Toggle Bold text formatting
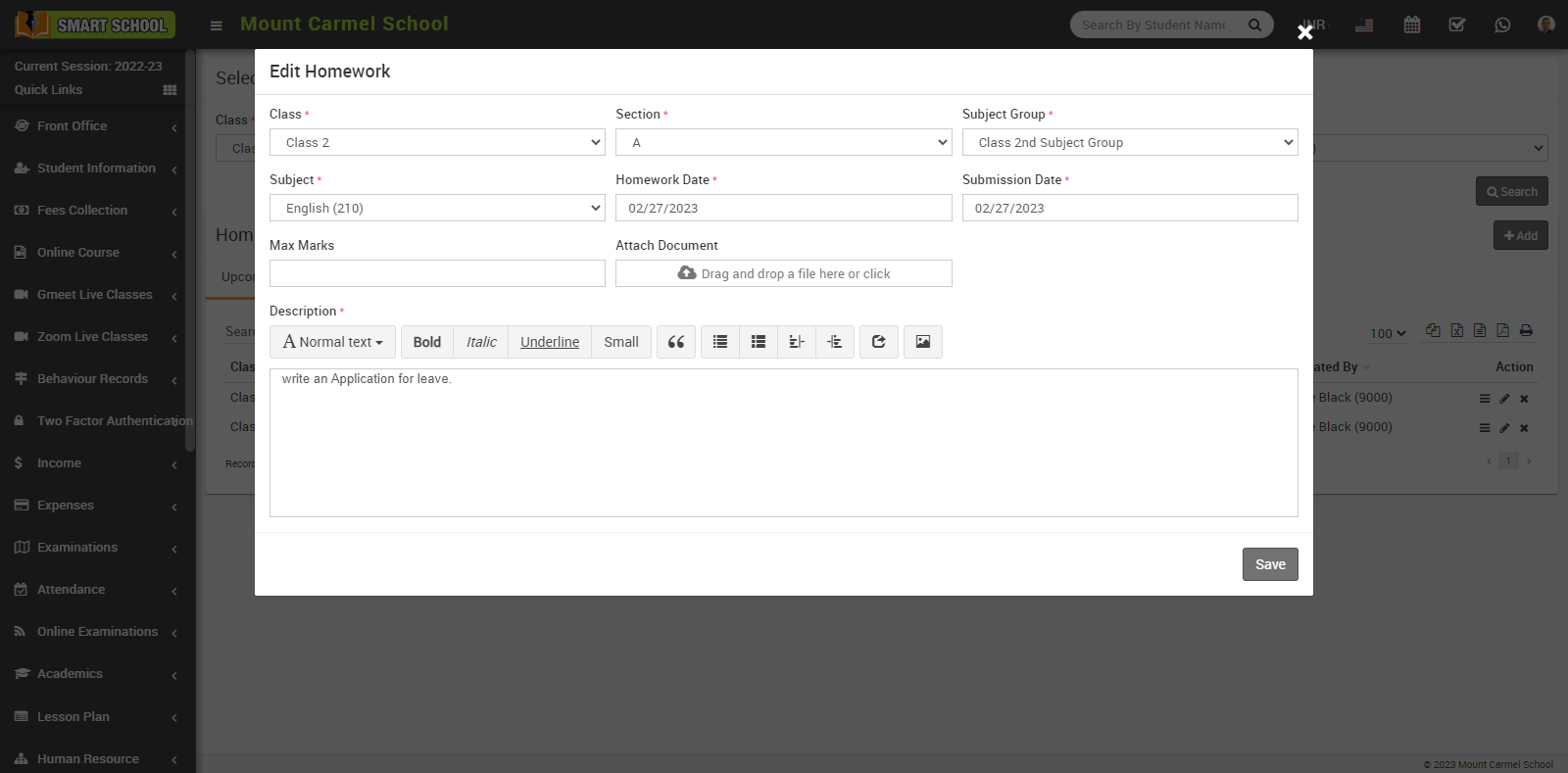 coord(427,342)
